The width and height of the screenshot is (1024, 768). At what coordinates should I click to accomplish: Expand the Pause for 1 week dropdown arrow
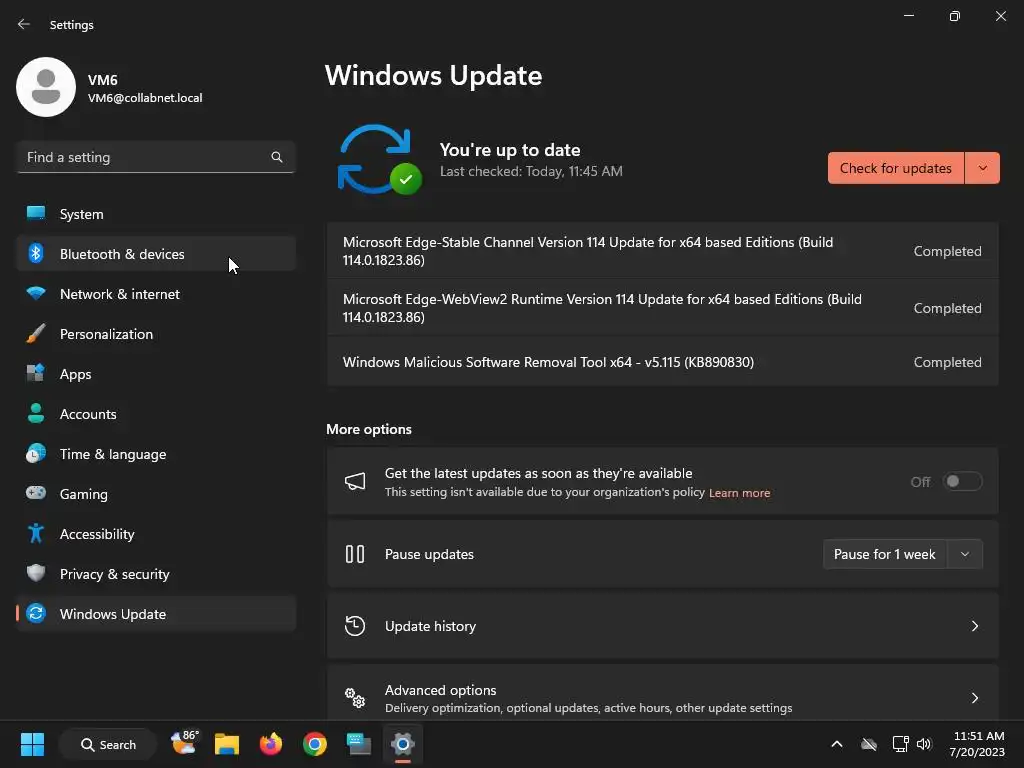coord(965,554)
